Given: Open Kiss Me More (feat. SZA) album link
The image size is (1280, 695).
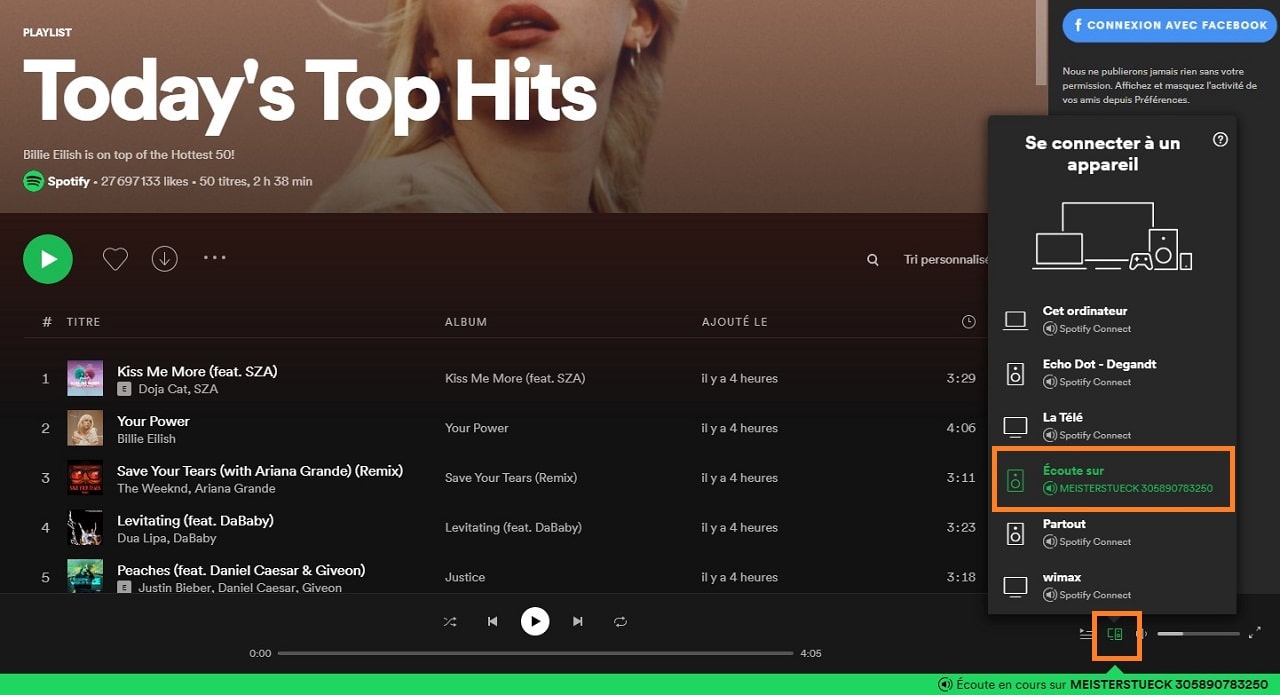Looking at the screenshot, I should 515,378.
